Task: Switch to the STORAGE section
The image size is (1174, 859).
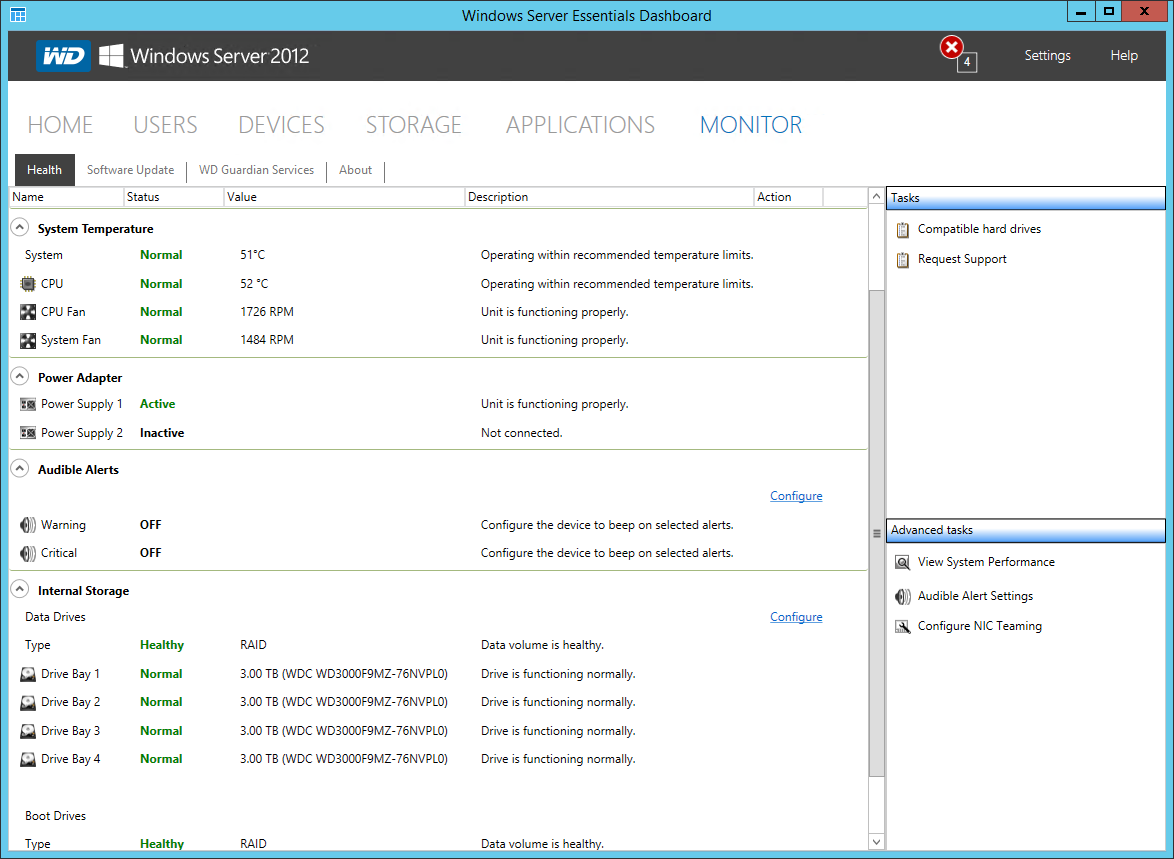Action: coord(413,125)
